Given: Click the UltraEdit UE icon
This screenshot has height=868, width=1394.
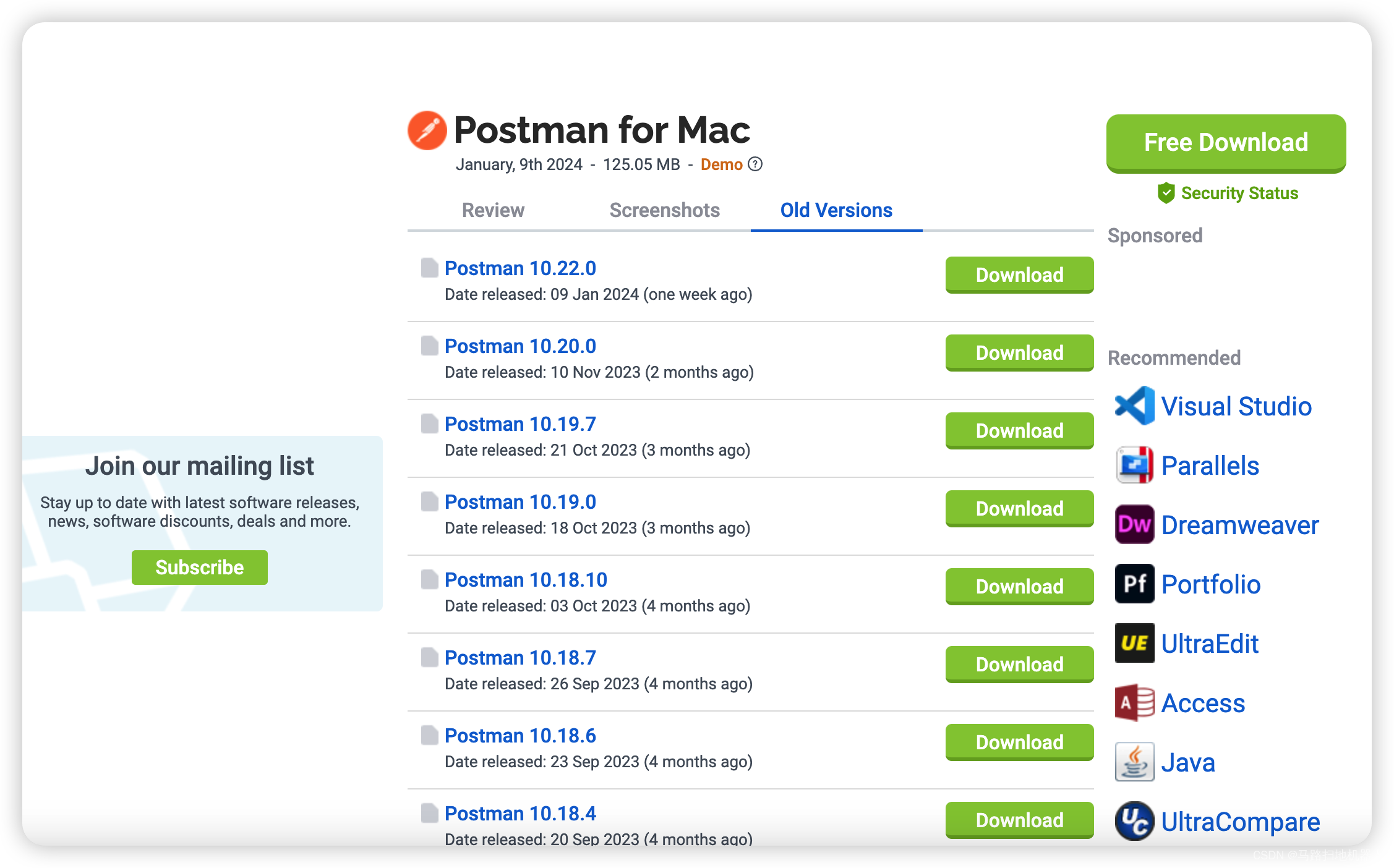Looking at the screenshot, I should [x=1134, y=643].
